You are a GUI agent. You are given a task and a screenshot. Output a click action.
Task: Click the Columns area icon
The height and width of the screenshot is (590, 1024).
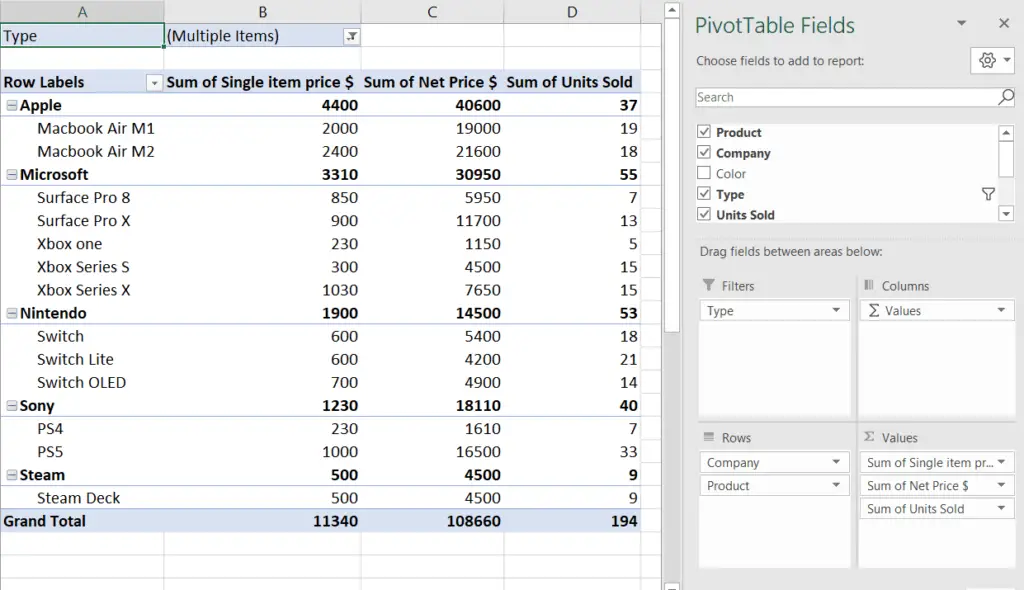pyautogui.click(x=869, y=285)
